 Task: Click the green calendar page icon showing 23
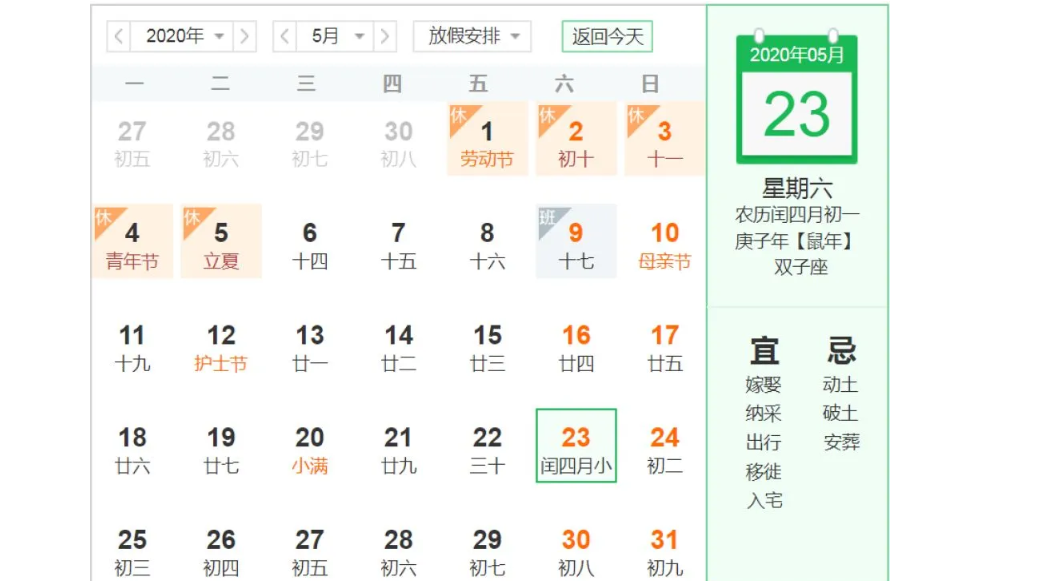[796, 101]
